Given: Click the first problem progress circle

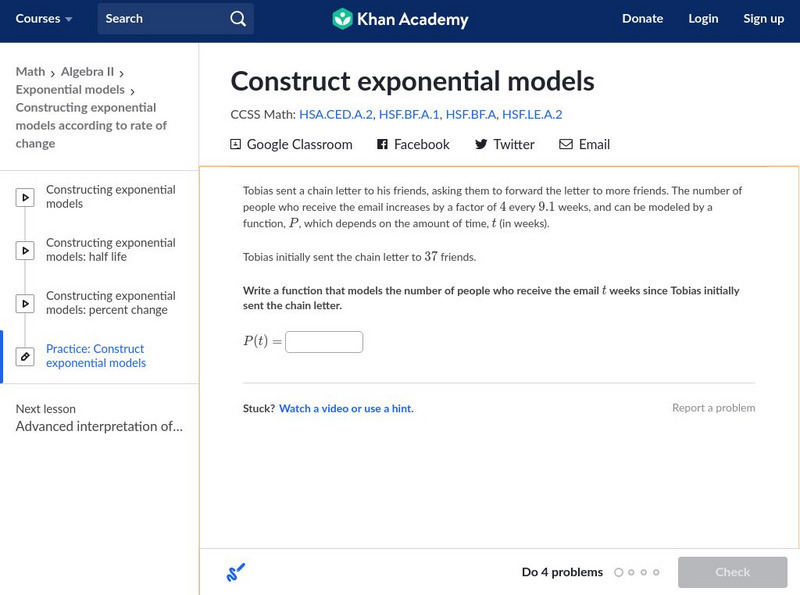Looking at the screenshot, I should (618, 572).
